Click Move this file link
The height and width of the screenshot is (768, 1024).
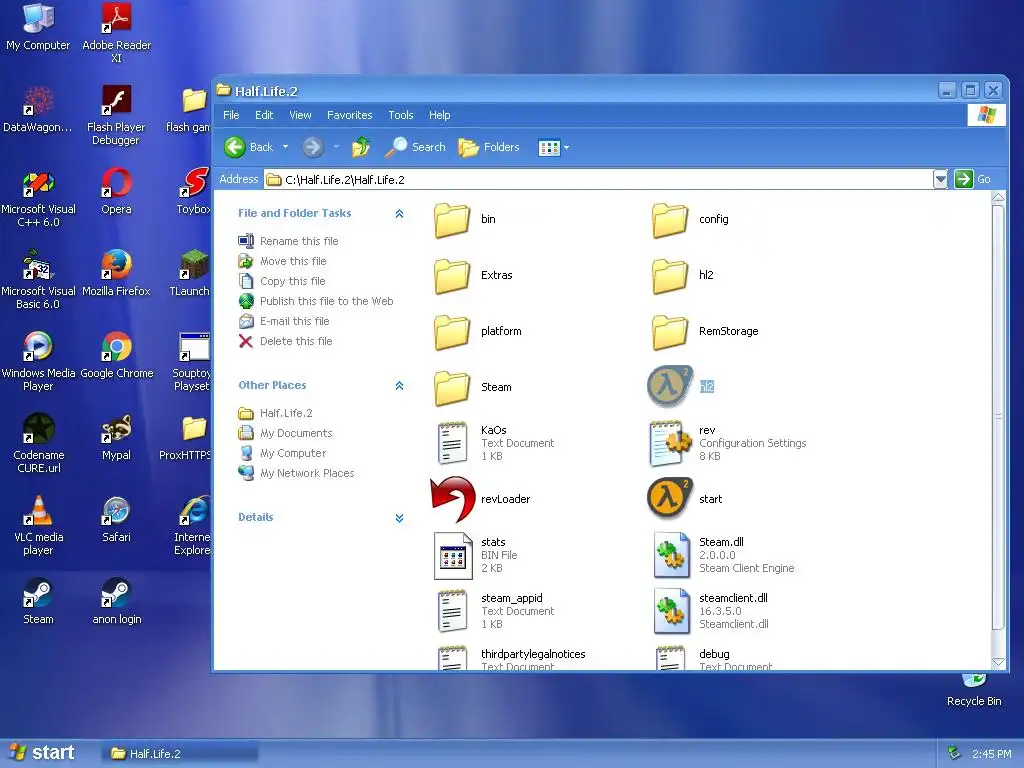pos(293,261)
